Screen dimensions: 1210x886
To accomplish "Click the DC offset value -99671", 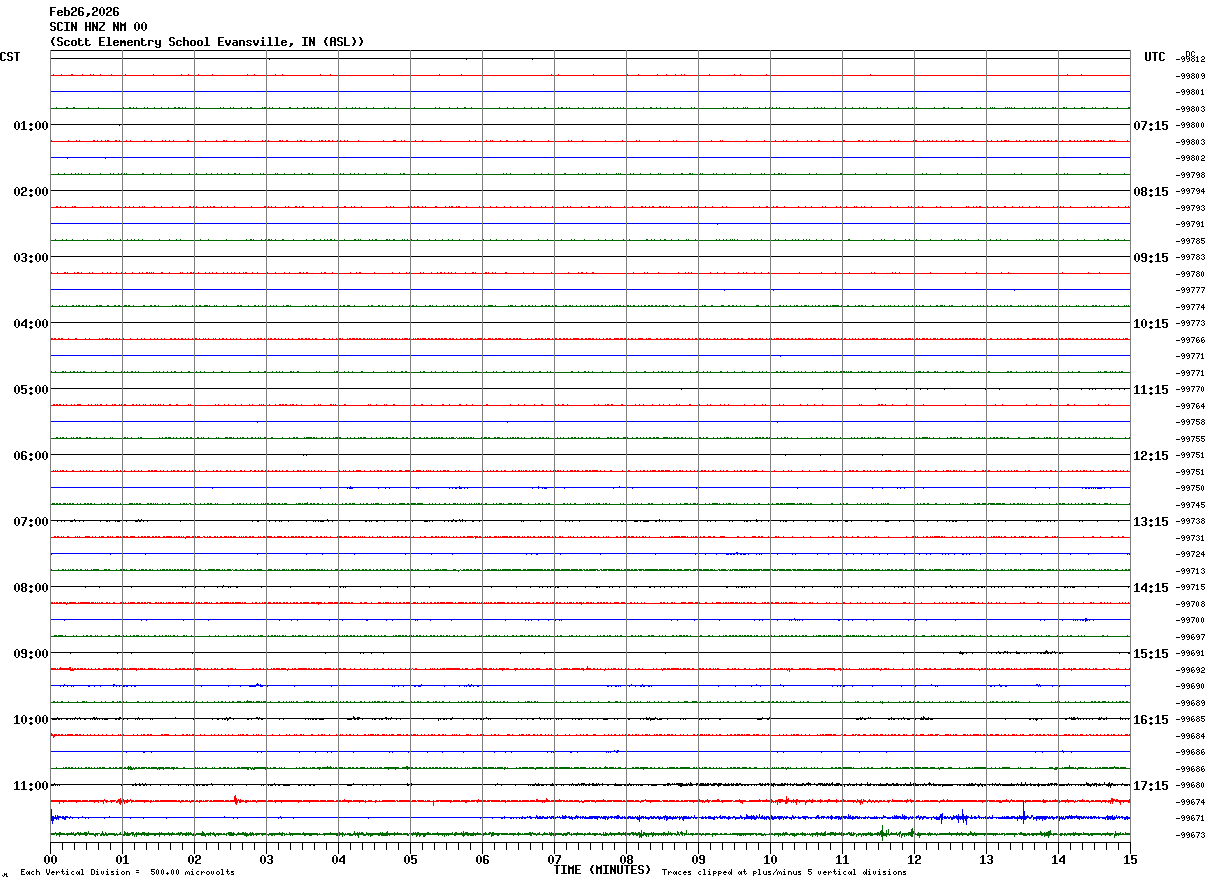I will coord(1190,818).
